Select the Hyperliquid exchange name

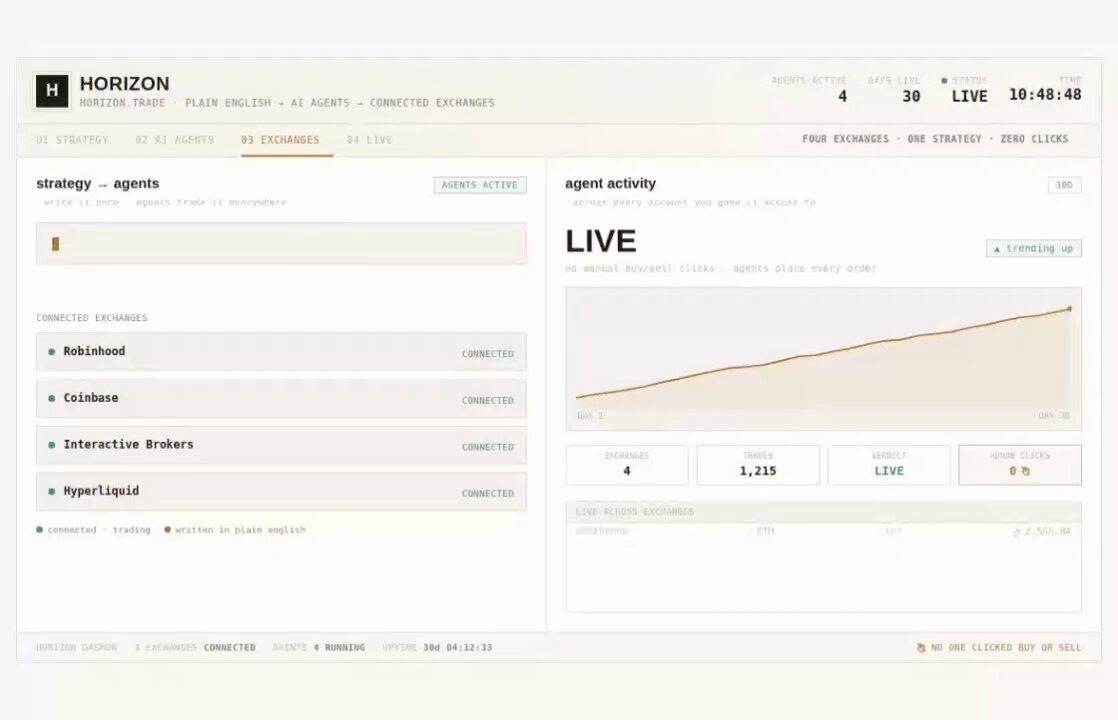pyautogui.click(x=101, y=491)
